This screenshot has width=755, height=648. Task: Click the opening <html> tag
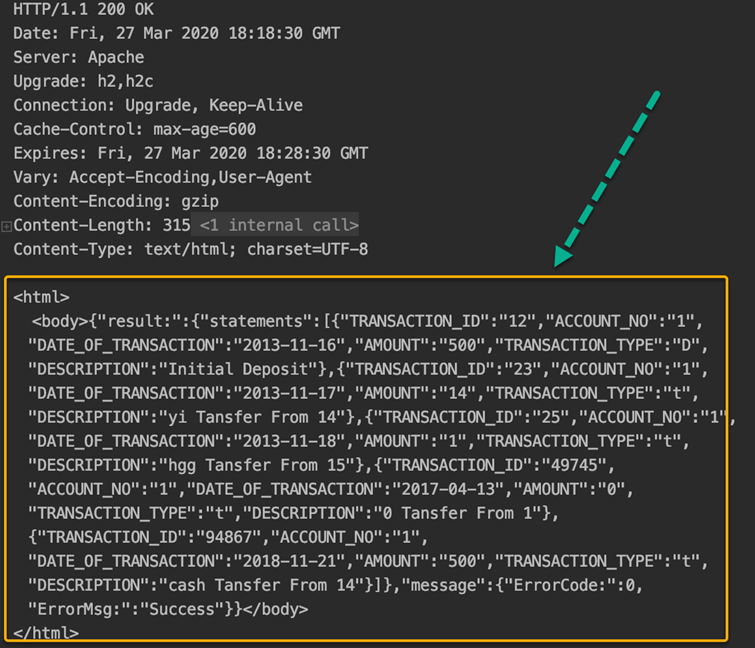pyautogui.click(x=42, y=297)
